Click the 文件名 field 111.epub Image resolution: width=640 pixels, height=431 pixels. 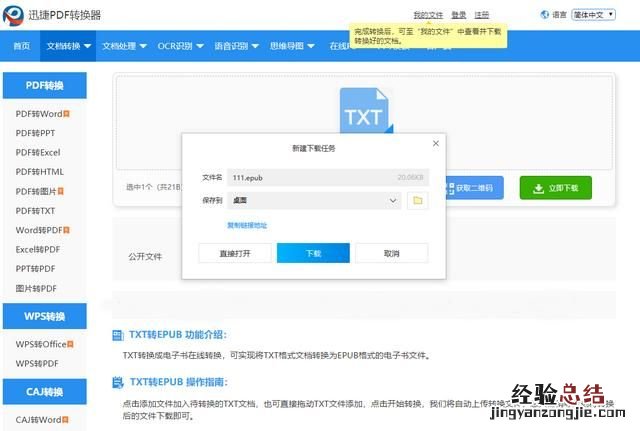(328, 178)
